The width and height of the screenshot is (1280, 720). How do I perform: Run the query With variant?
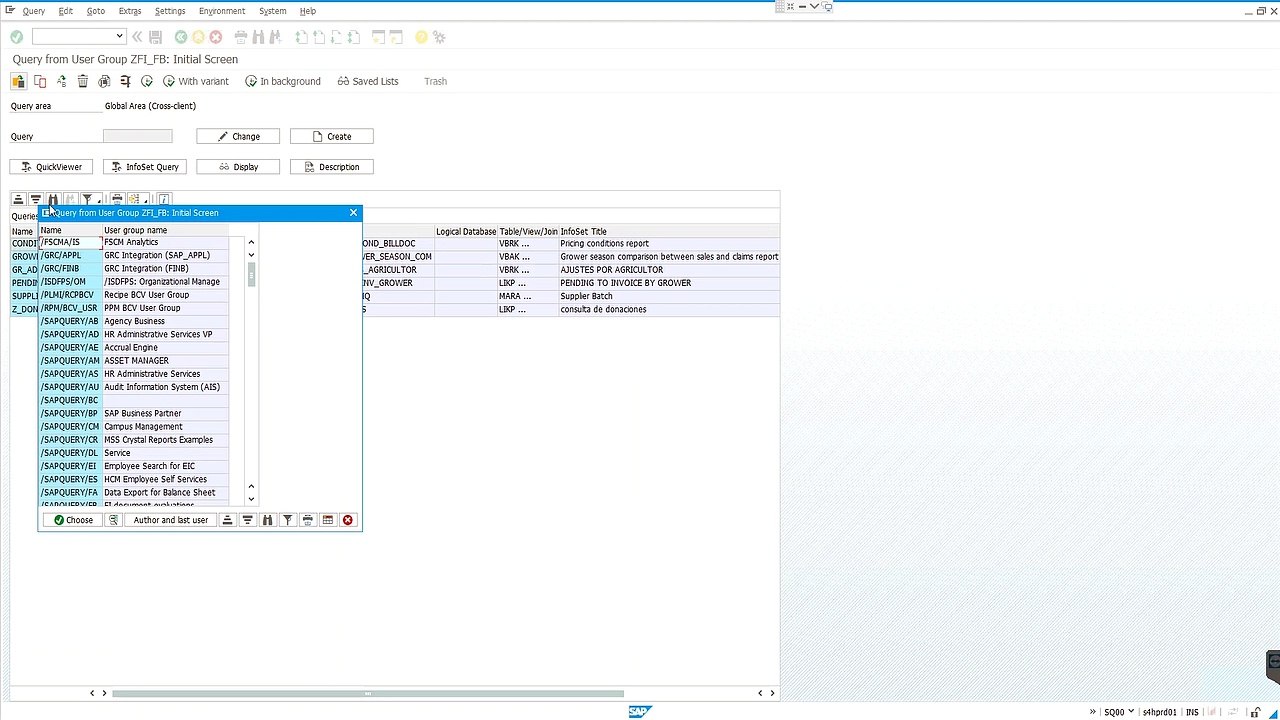click(x=196, y=81)
